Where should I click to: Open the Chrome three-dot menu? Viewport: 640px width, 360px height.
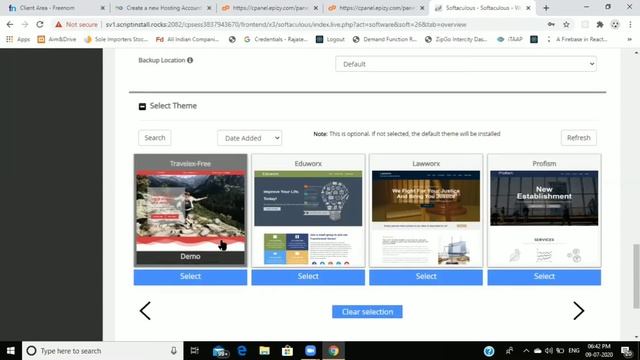click(x=630, y=24)
